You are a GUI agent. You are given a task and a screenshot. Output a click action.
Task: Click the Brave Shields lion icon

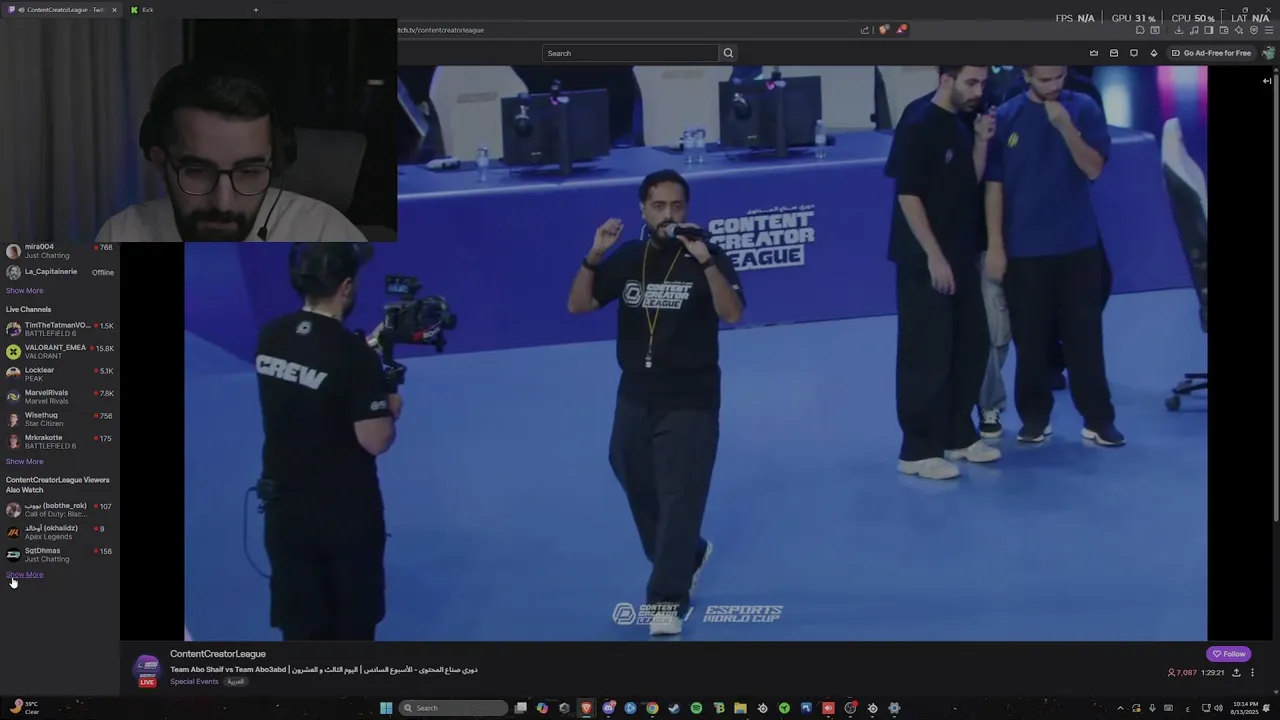pos(883,30)
